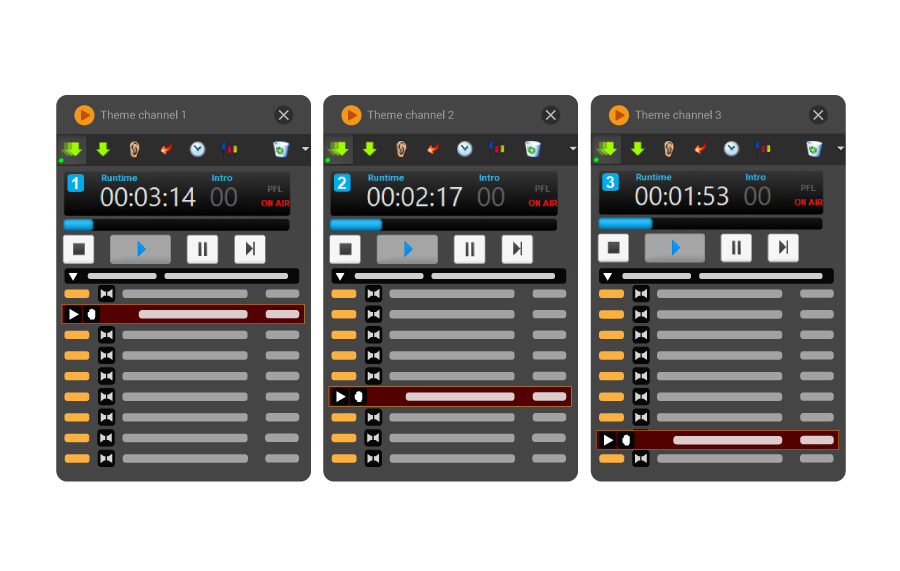This screenshot has width=900, height=571.
Task: Click the multi-arrow load icon in Theme channel 1
Action: 72,150
